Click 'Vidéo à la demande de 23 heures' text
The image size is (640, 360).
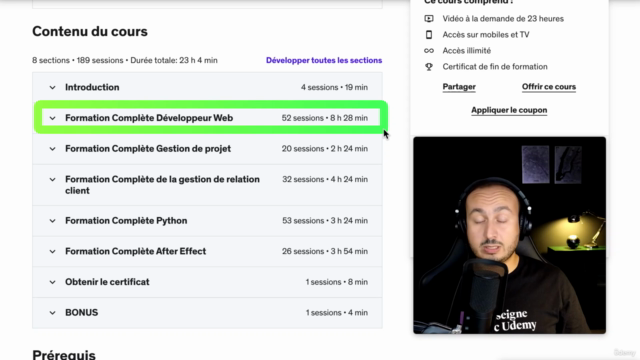[x=503, y=19]
